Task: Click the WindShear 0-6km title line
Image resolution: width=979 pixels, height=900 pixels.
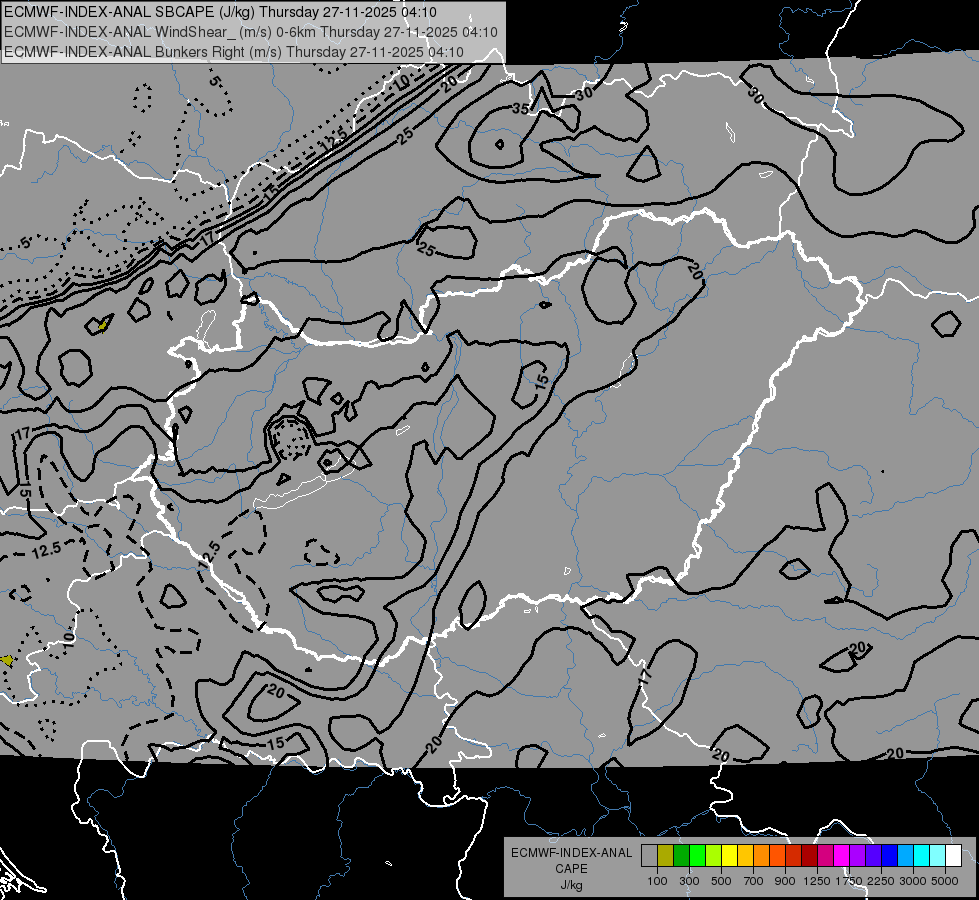Action: point(250,32)
